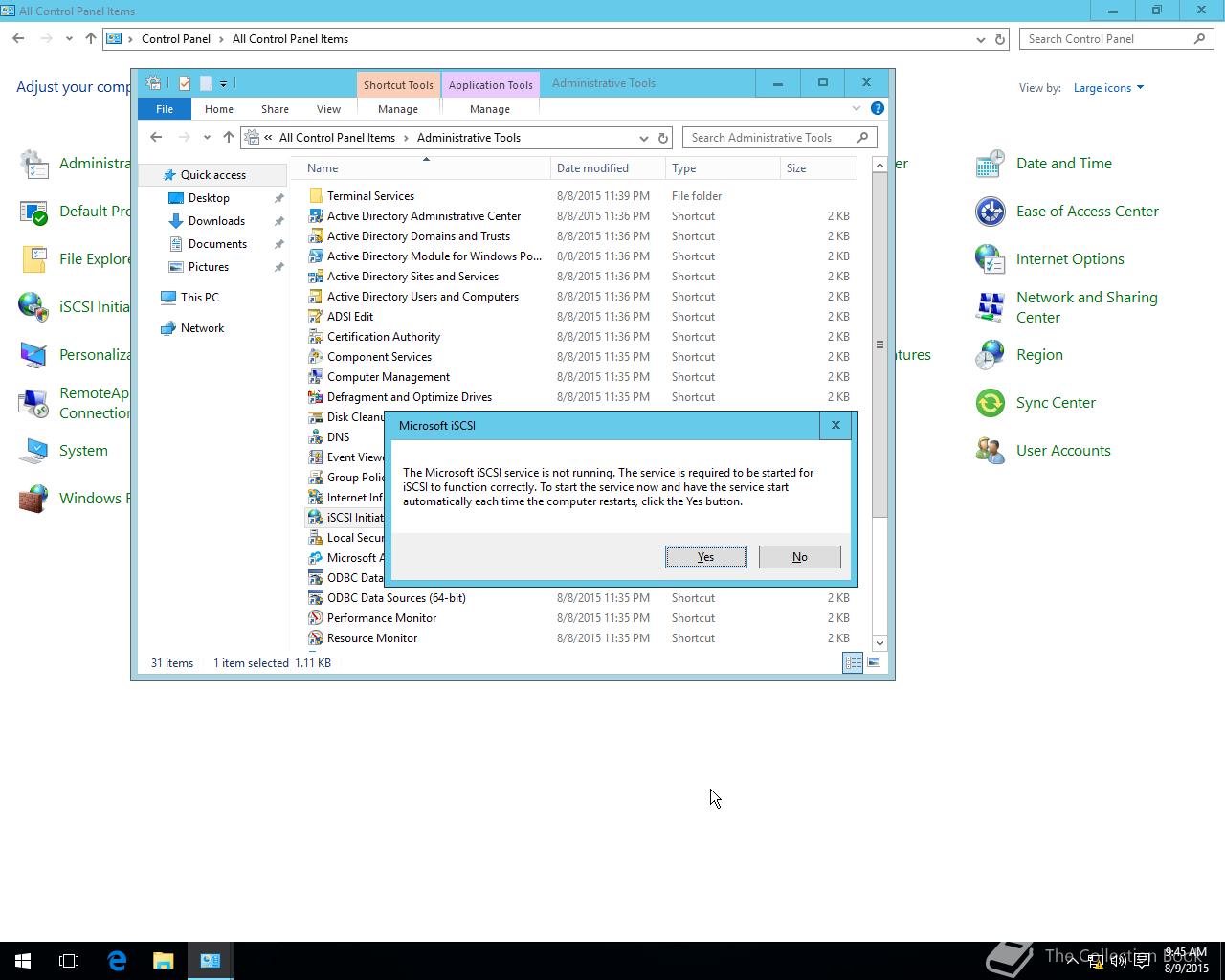Open the File menu in Administrative Tools
The height and width of the screenshot is (980, 1225).
pos(165,109)
